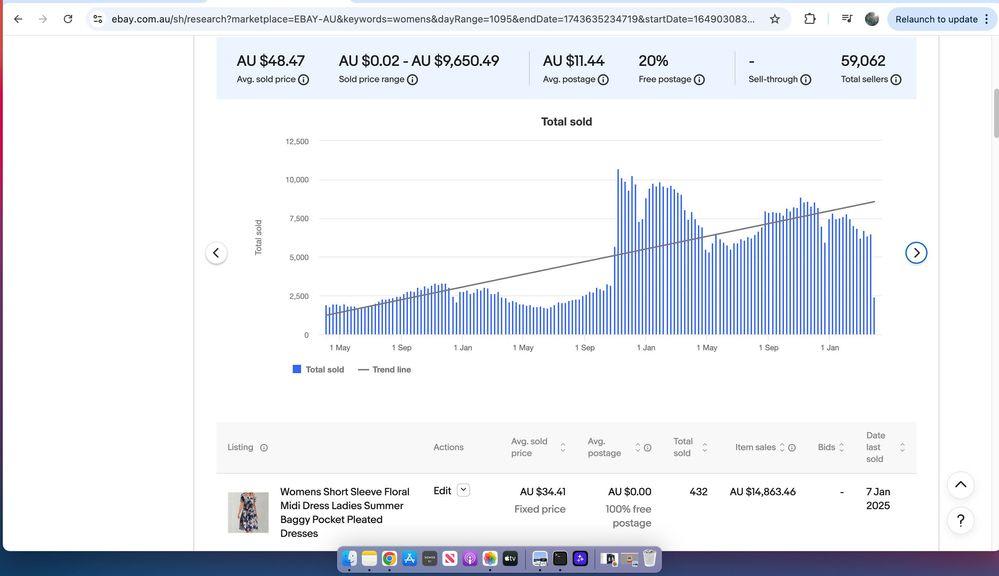Expand the Edit actions dropdown arrow

[x=464, y=490]
